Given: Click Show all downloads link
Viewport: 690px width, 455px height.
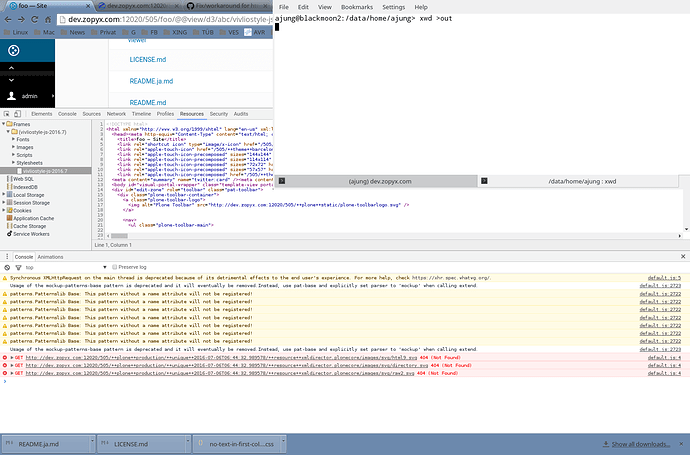Looking at the screenshot, I should [x=641, y=444].
